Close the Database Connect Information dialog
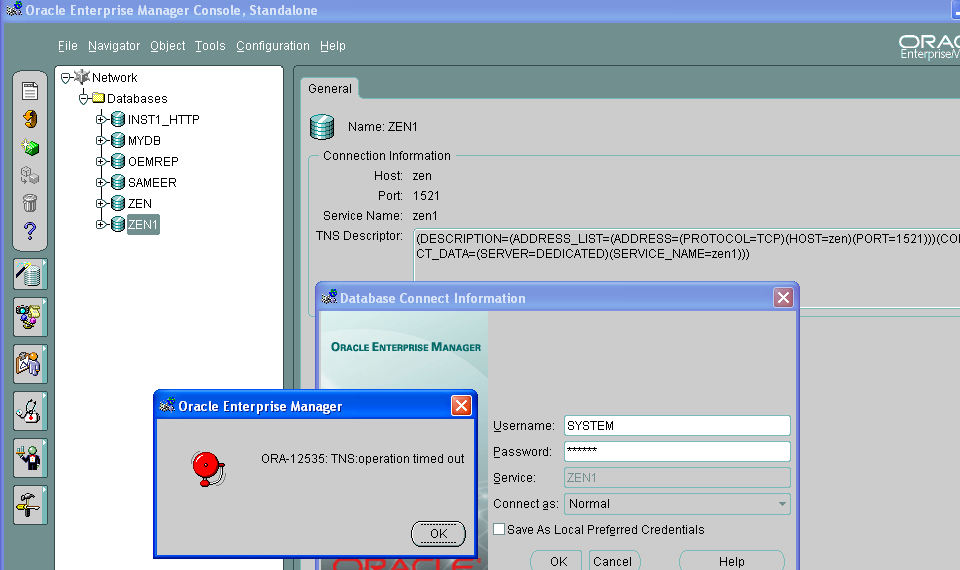The height and width of the screenshot is (570, 960). point(783,298)
